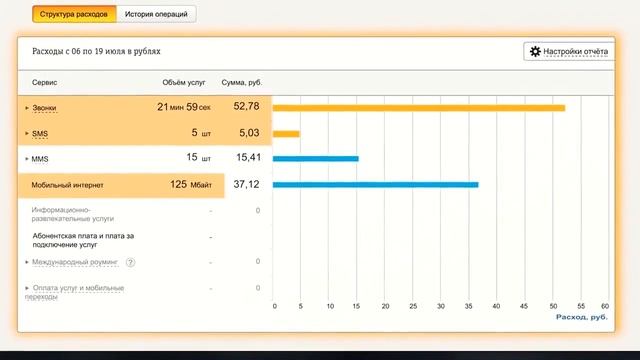
Task: Click the Сумма, руб. column header
Action: (x=242, y=82)
